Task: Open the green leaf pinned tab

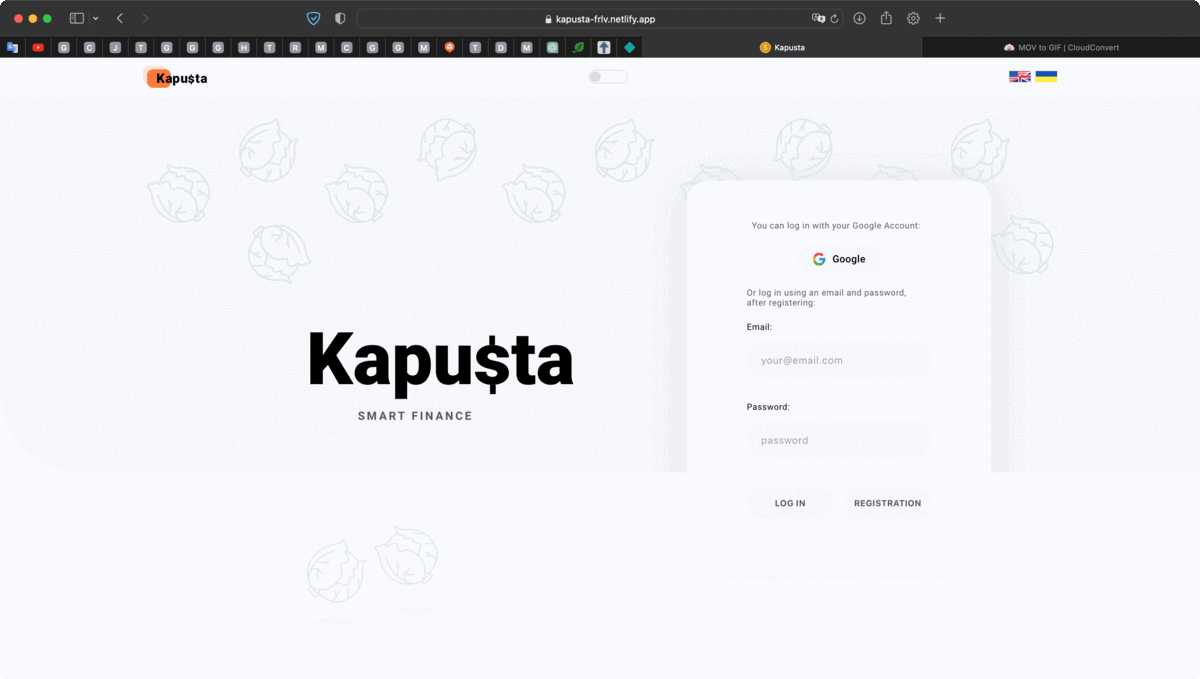Action: pos(578,47)
